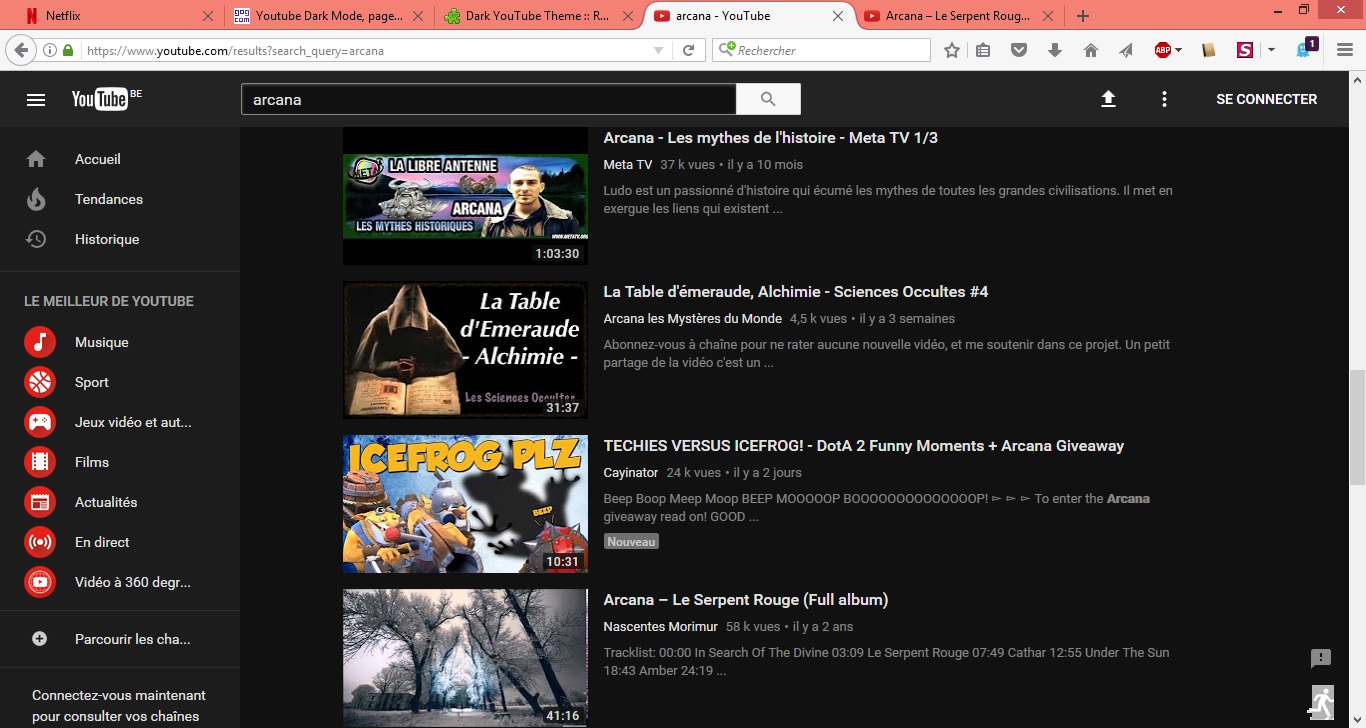The width and height of the screenshot is (1366, 728).
Task: Click SE CONNECTER sign-in button
Action: [x=1266, y=99]
